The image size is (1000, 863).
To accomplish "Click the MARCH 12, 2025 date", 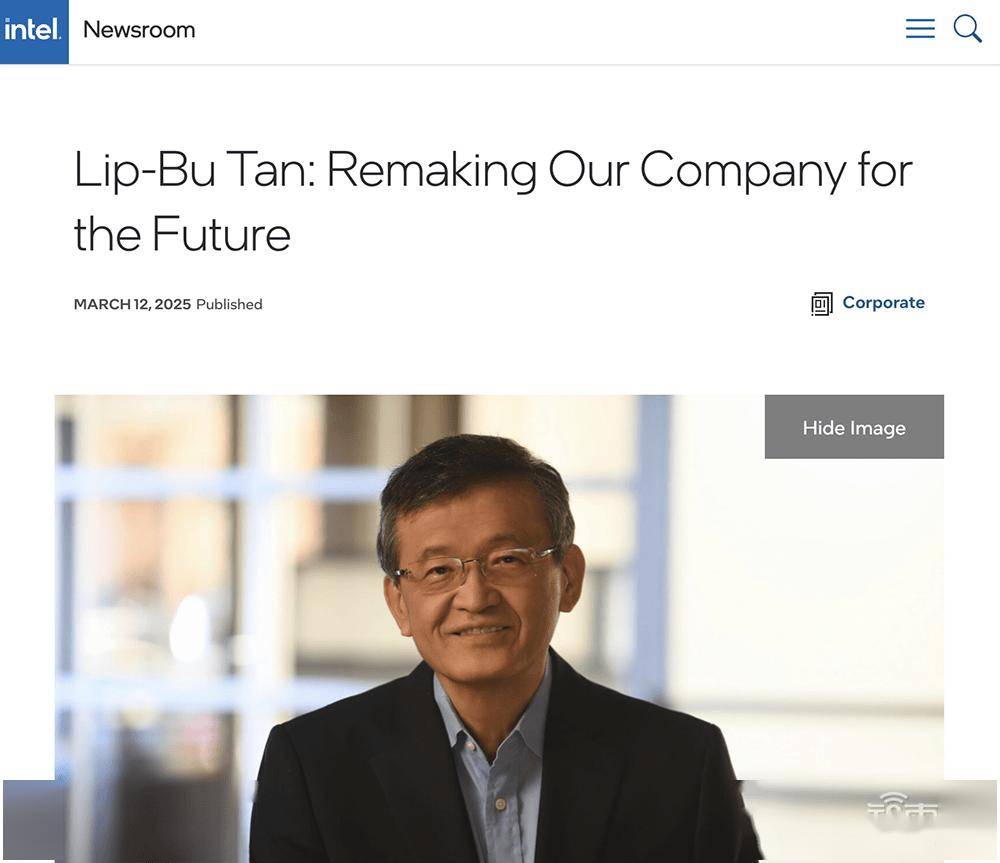I will (x=132, y=304).
